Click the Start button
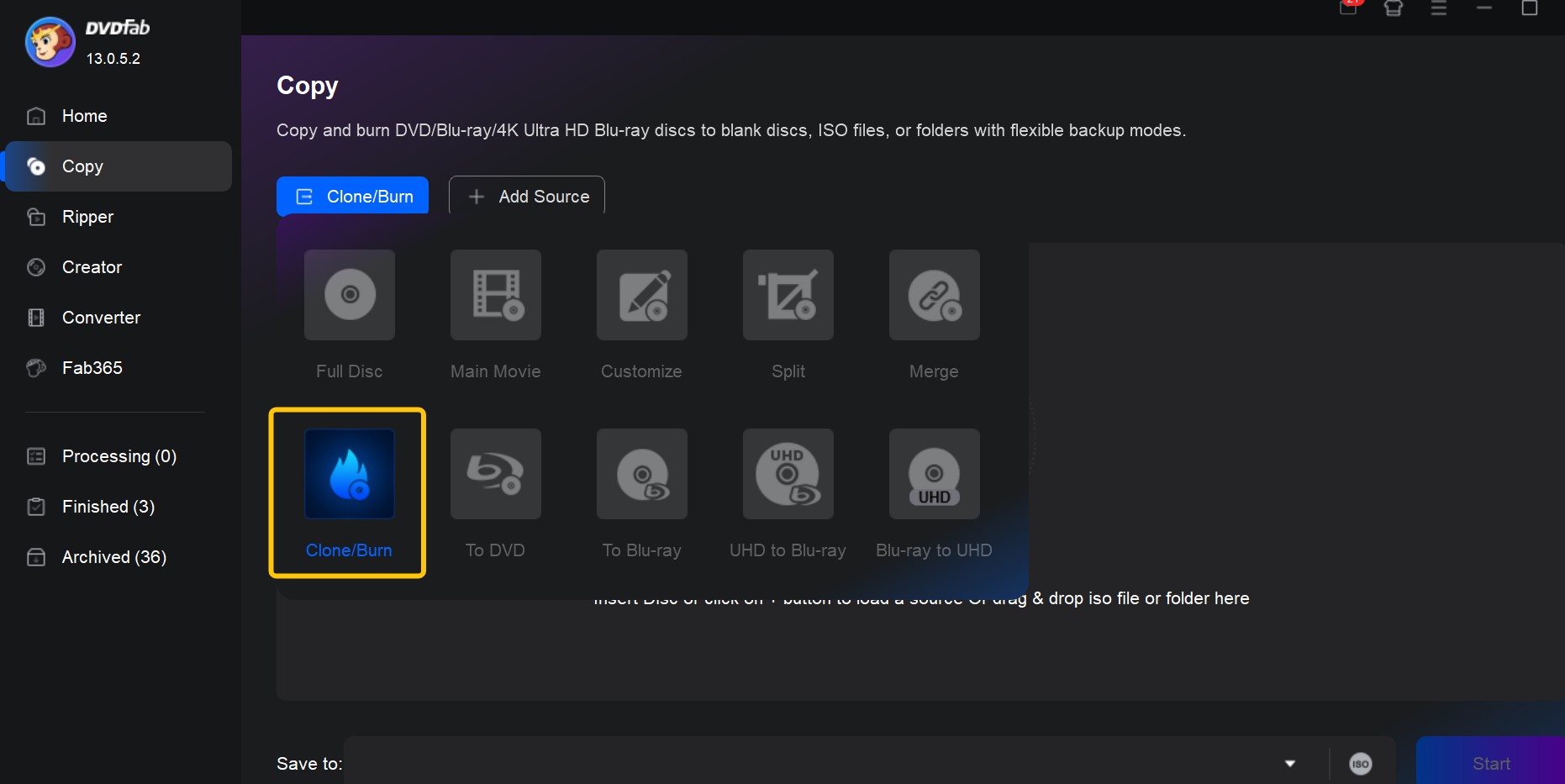Viewport: 1565px width, 784px height. point(1490,763)
